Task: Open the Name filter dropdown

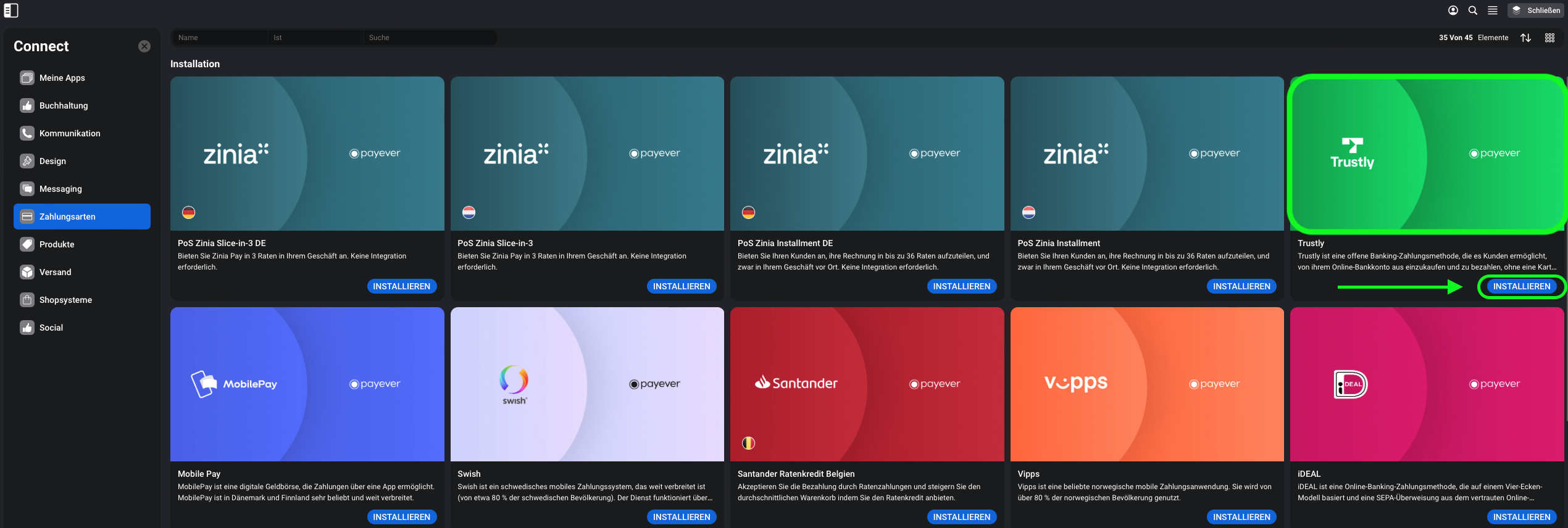Action: pyautogui.click(x=220, y=38)
